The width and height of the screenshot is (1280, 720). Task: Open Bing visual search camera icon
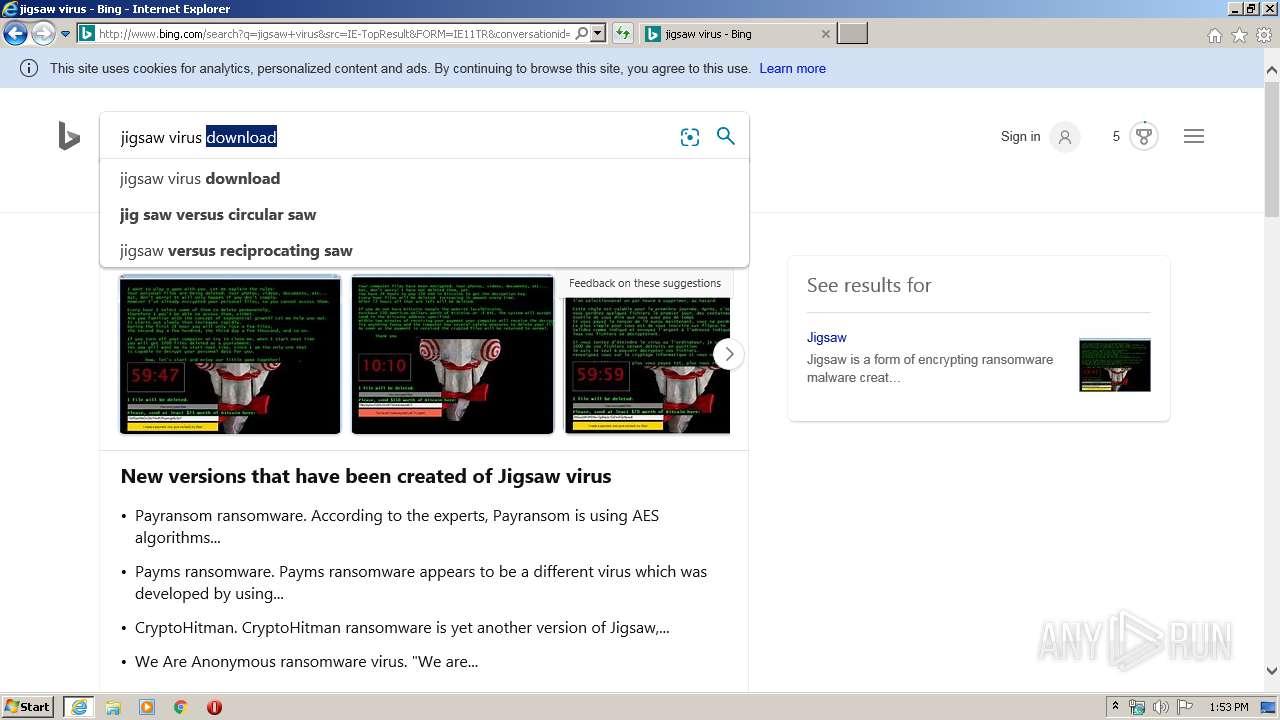(690, 137)
